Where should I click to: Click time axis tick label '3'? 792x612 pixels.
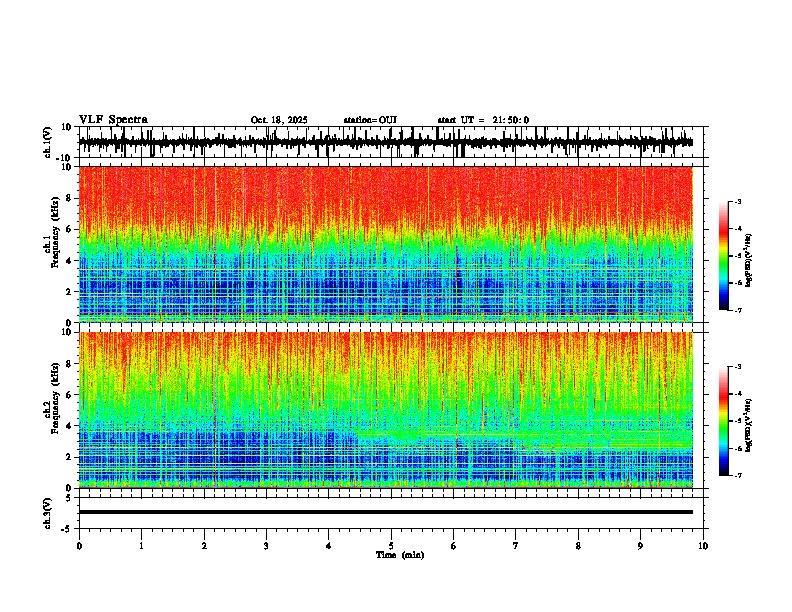click(266, 546)
